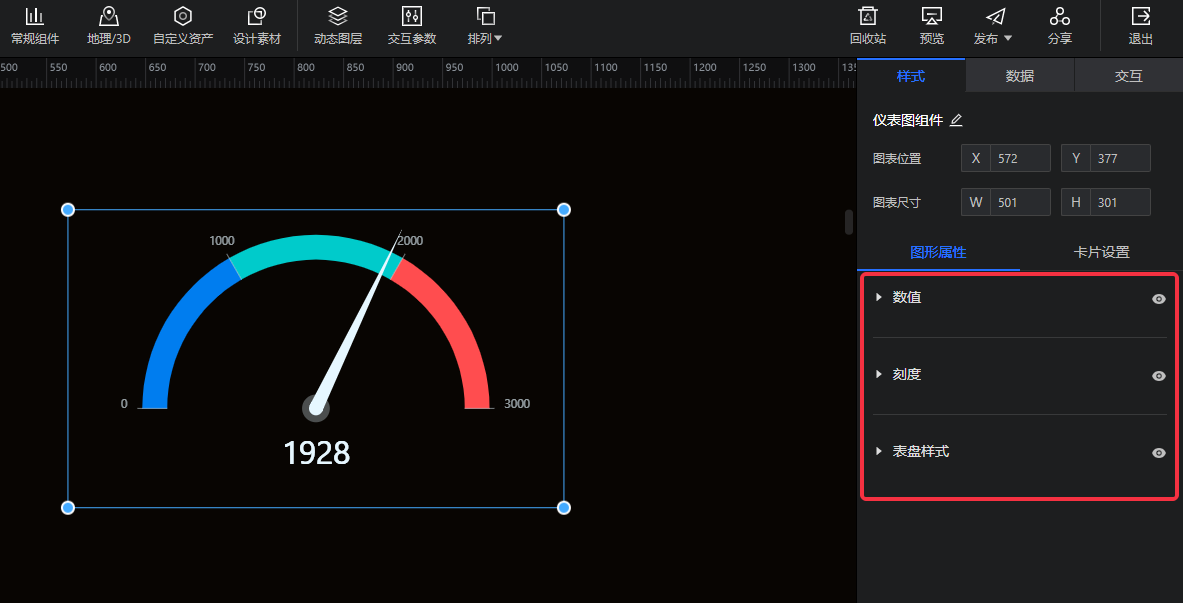Open the 排列 arrange dropdown
1183x603 pixels.
485,26
